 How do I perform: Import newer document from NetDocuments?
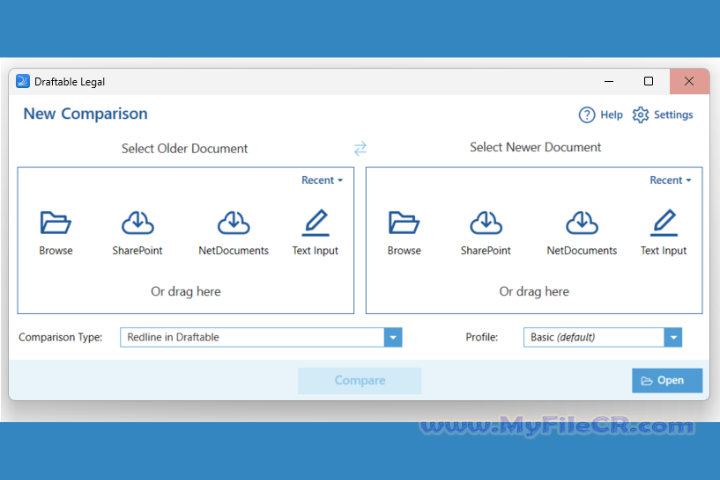582,233
